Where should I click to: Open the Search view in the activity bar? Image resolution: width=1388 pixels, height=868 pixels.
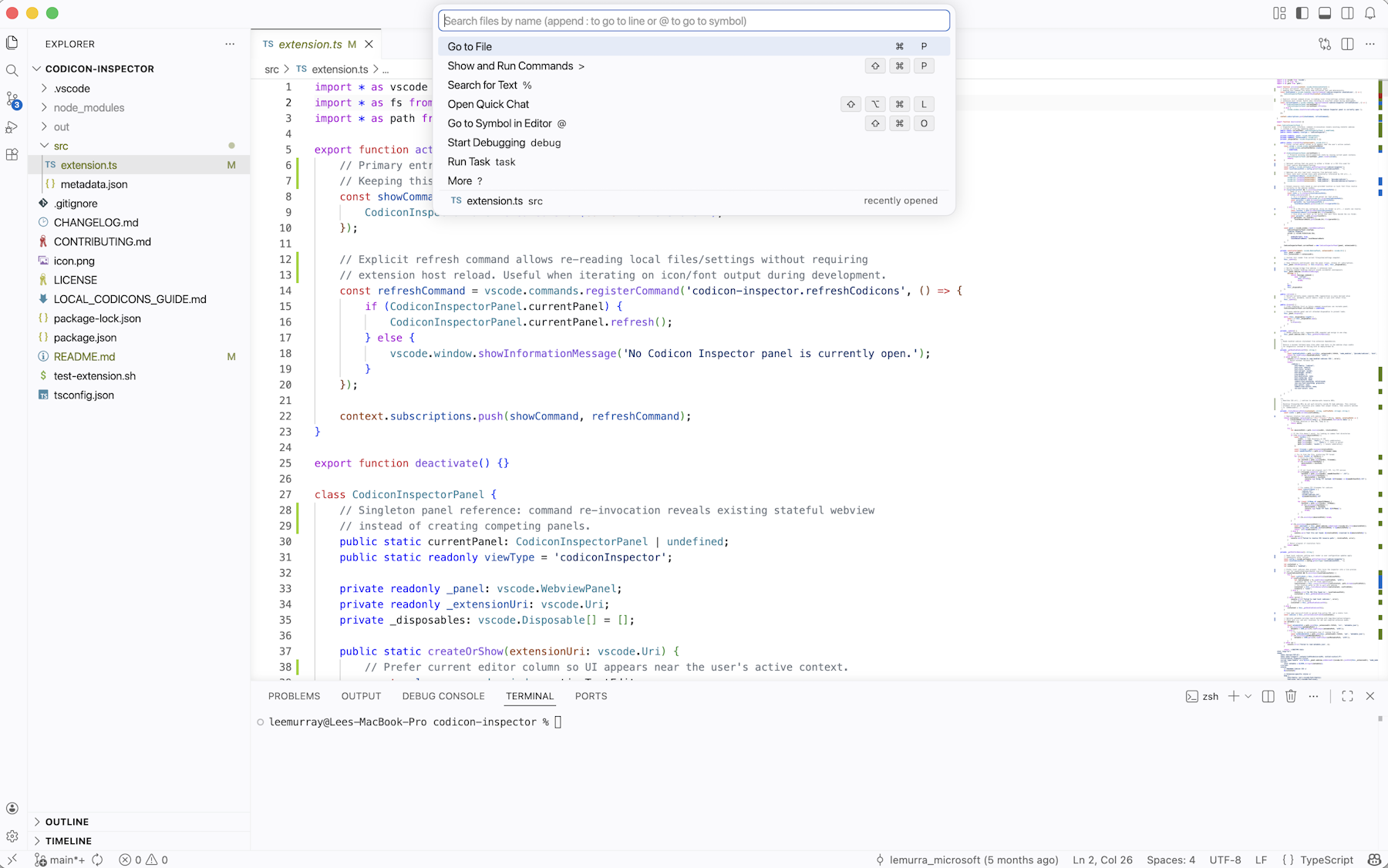pos(12,69)
